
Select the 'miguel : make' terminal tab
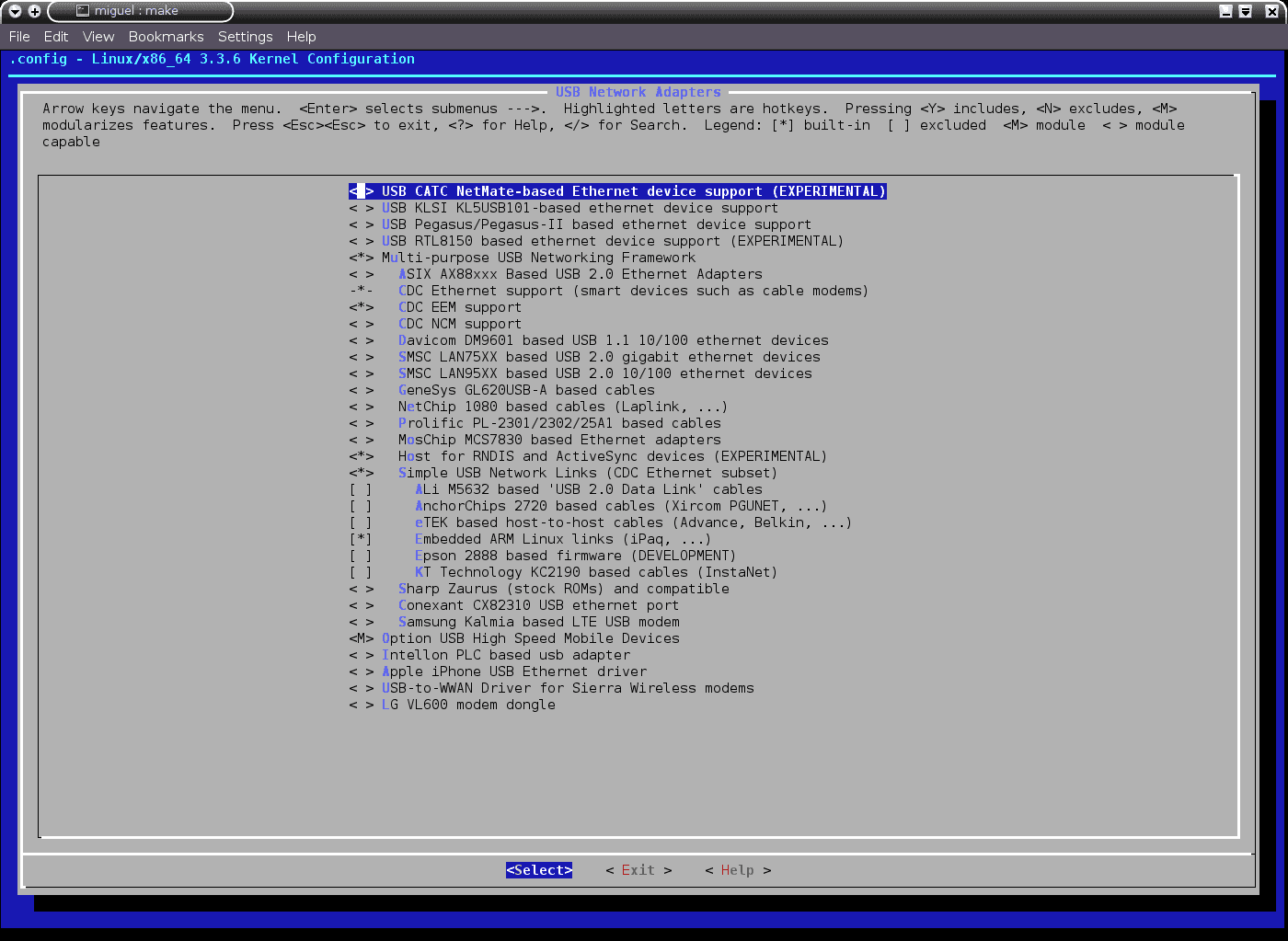click(140, 11)
